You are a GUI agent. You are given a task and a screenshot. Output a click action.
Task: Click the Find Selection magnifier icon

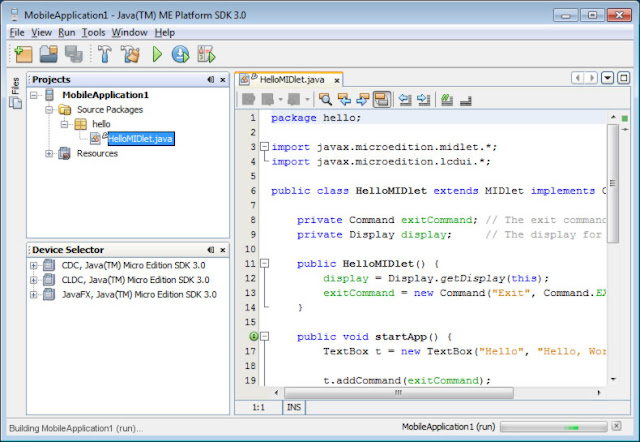pos(325,99)
